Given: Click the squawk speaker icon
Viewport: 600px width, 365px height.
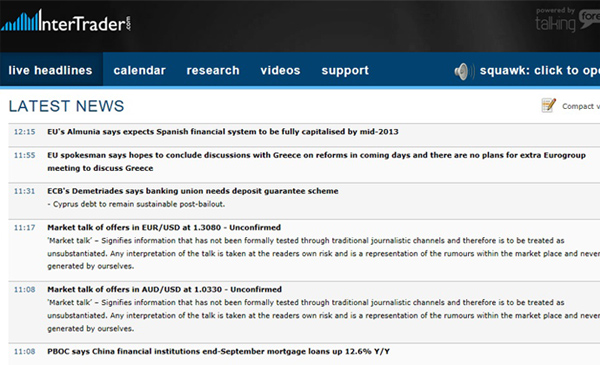Looking at the screenshot, I should 464,71.
